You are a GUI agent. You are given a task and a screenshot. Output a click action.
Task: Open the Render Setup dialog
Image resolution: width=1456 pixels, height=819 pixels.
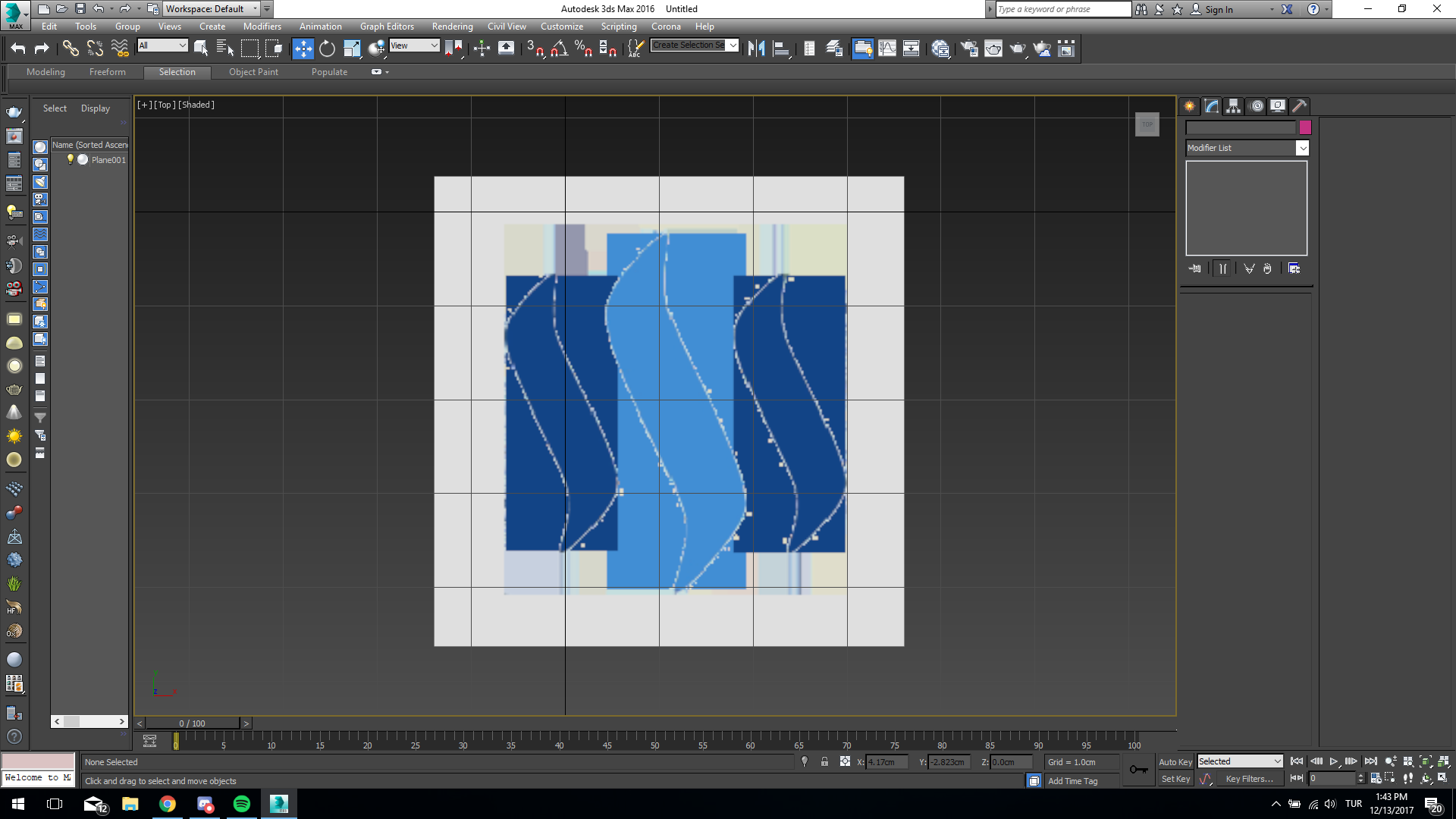(969, 49)
